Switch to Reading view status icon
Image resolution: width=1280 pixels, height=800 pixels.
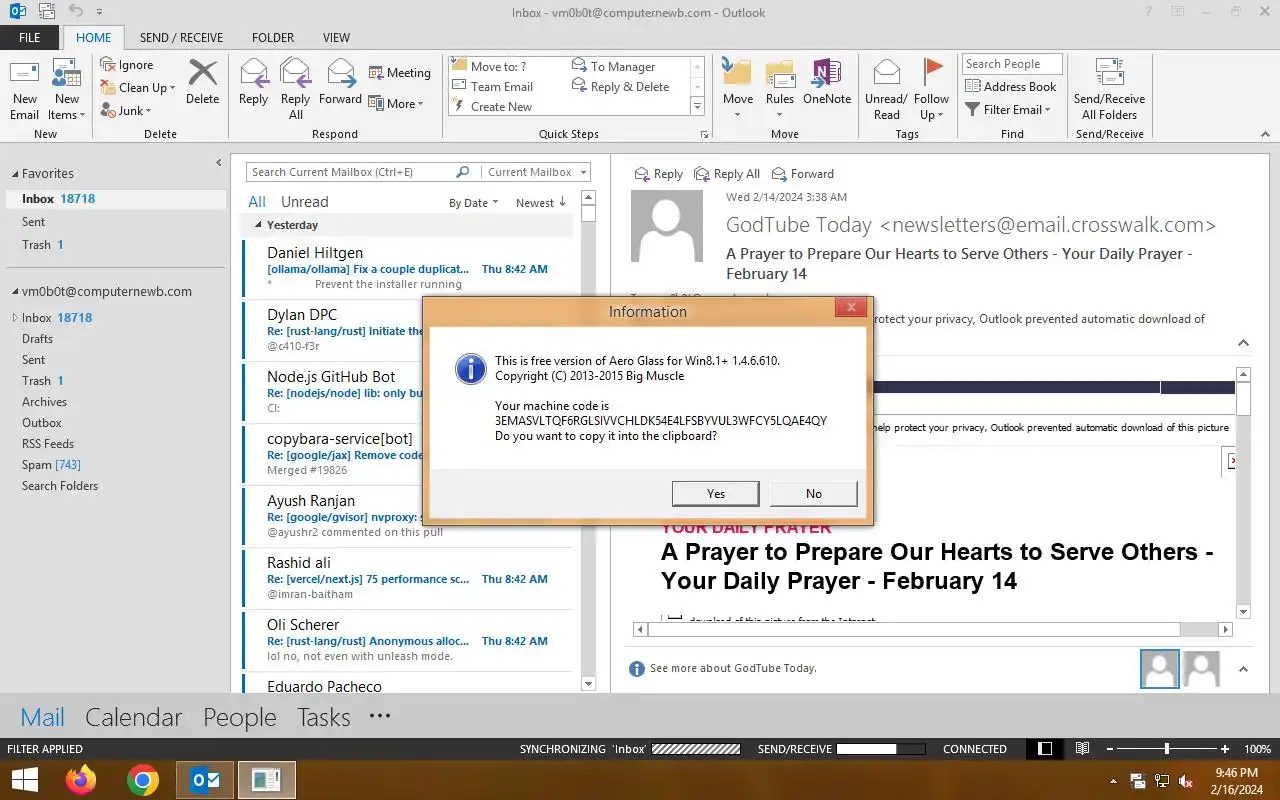tap(1082, 748)
